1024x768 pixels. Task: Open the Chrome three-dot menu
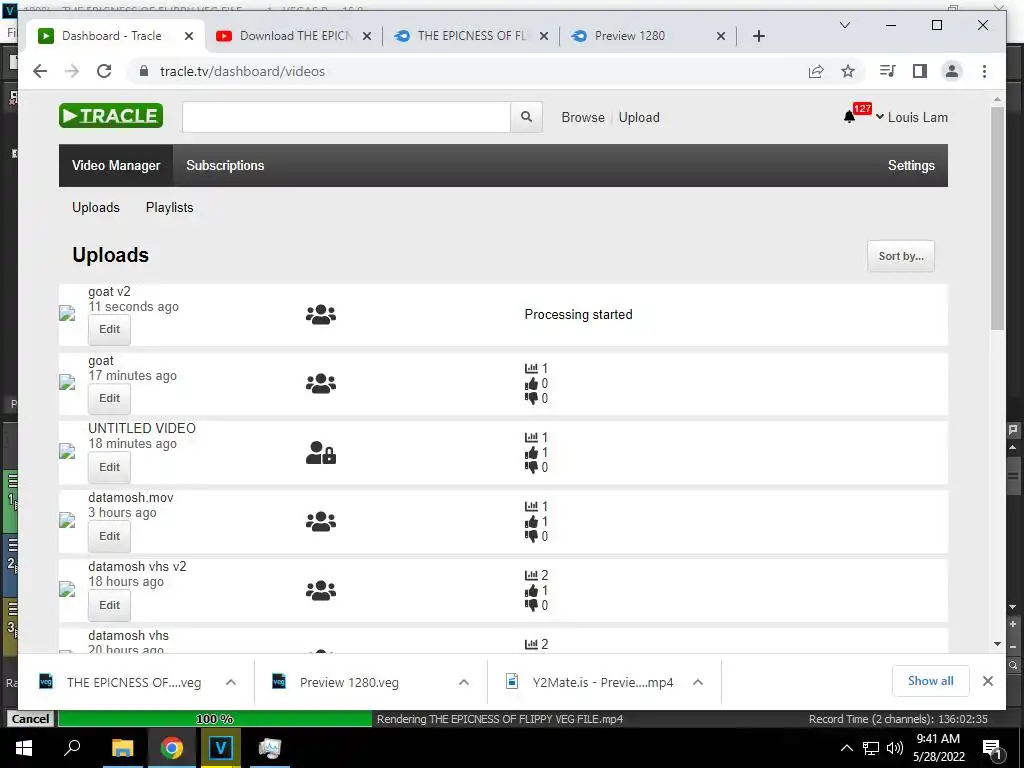pos(984,71)
